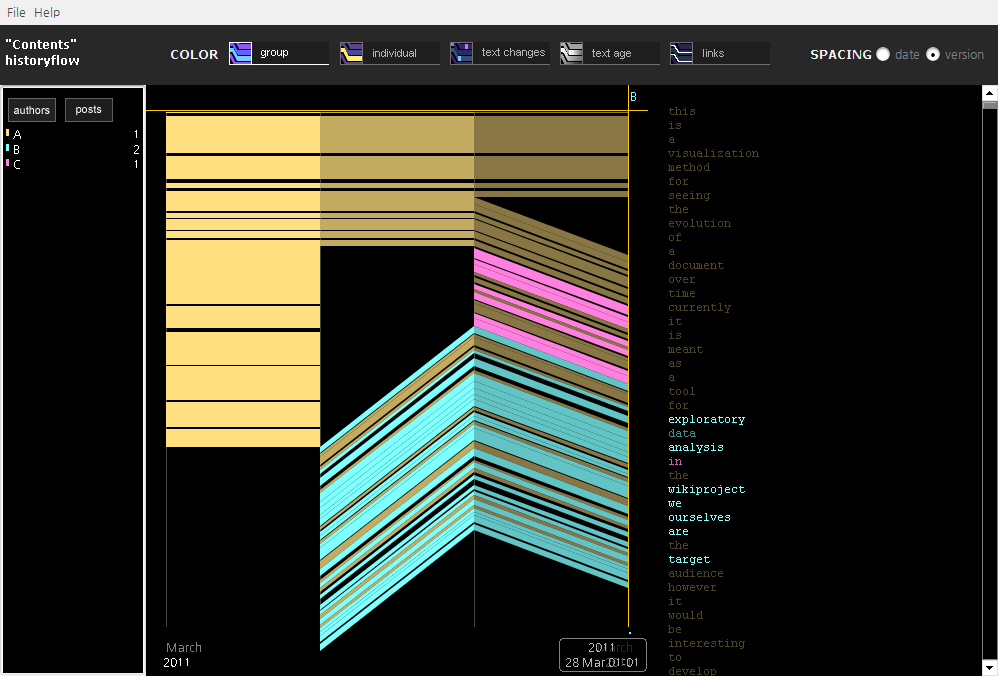Switch to the posts view
The height and width of the screenshot is (676, 998).
pyautogui.click(x=89, y=110)
